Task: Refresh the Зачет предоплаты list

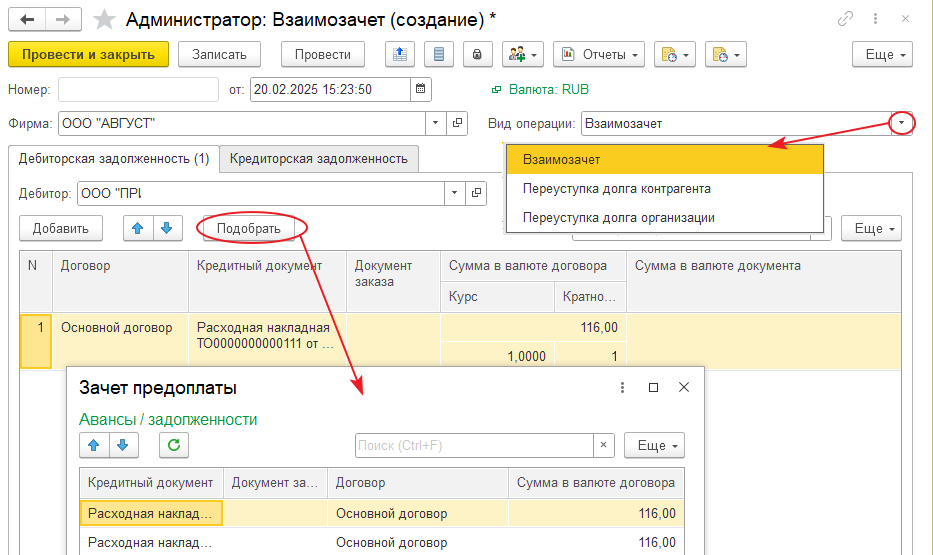Action: pos(173,445)
